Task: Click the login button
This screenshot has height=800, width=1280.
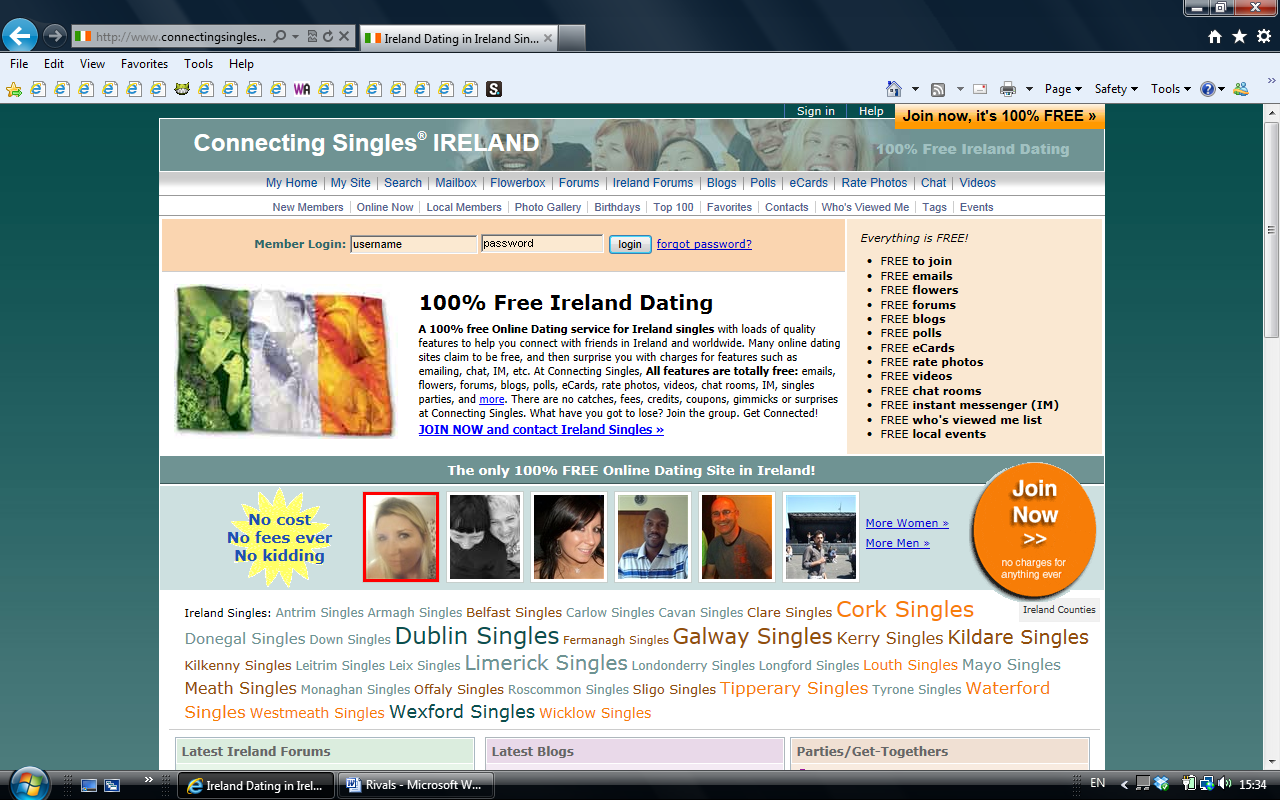Action: tap(630, 244)
